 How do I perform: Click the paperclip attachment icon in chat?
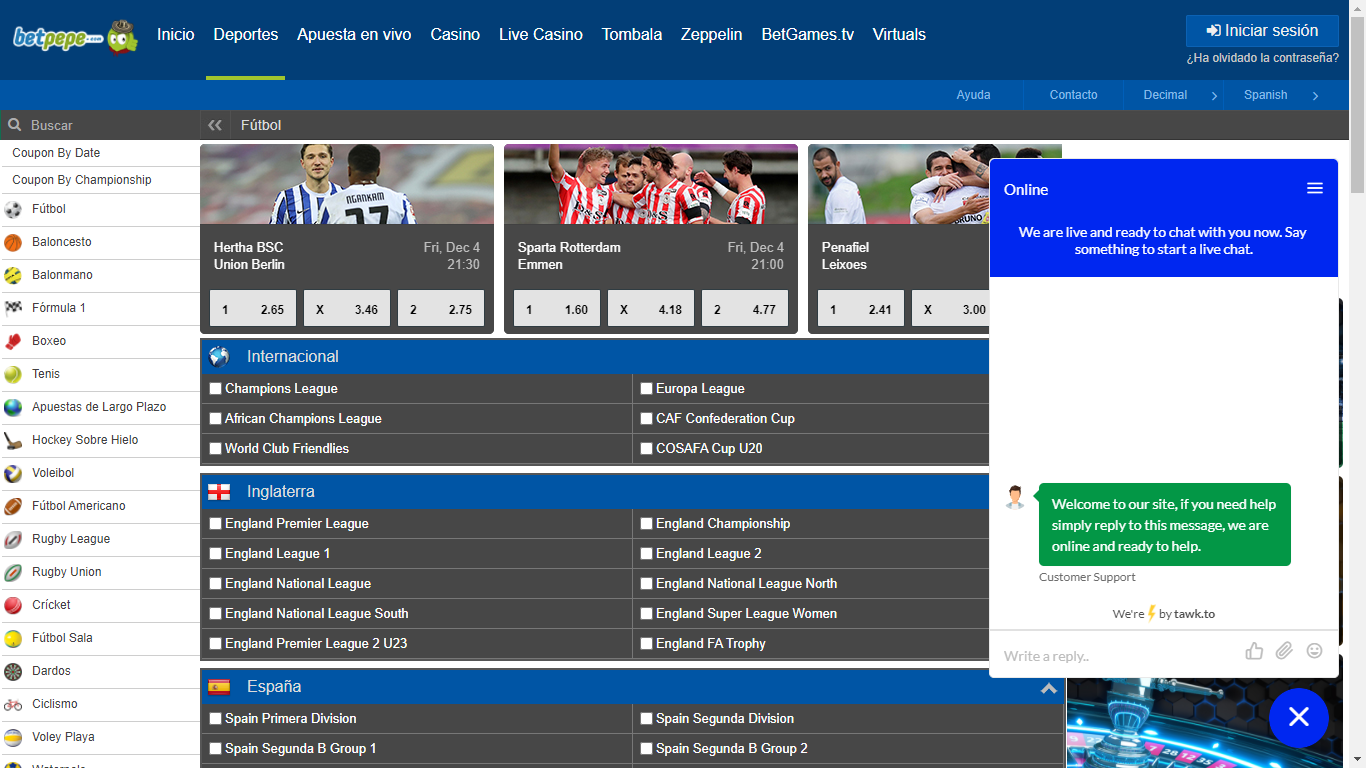click(x=1284, y=651)
